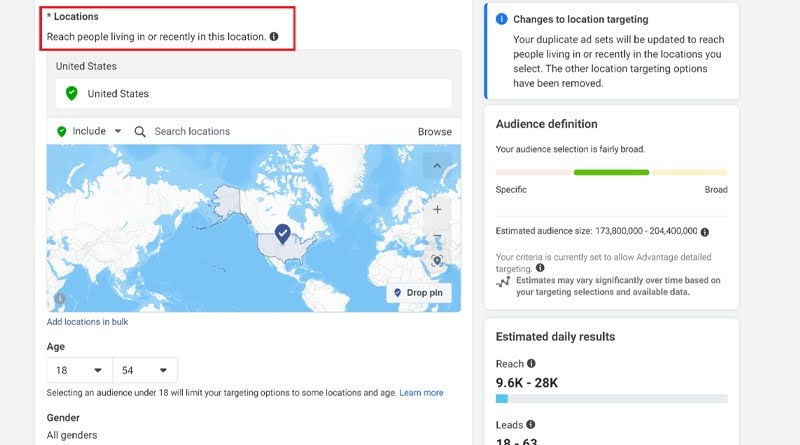Screen dimensions: 800x445
Task: Click the info icon next to Leads
Action: tap(531, 424)
